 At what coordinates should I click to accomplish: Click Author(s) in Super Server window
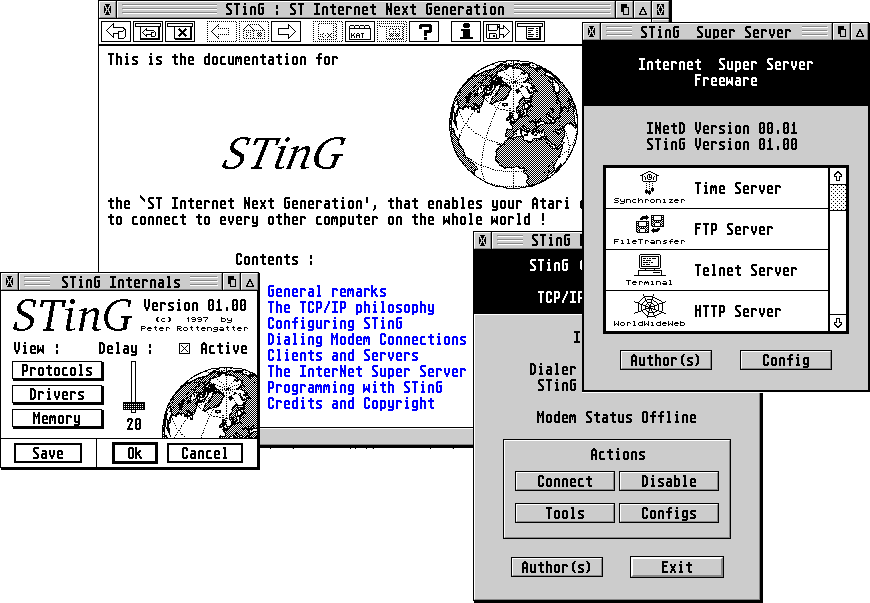tap(666, 360)
